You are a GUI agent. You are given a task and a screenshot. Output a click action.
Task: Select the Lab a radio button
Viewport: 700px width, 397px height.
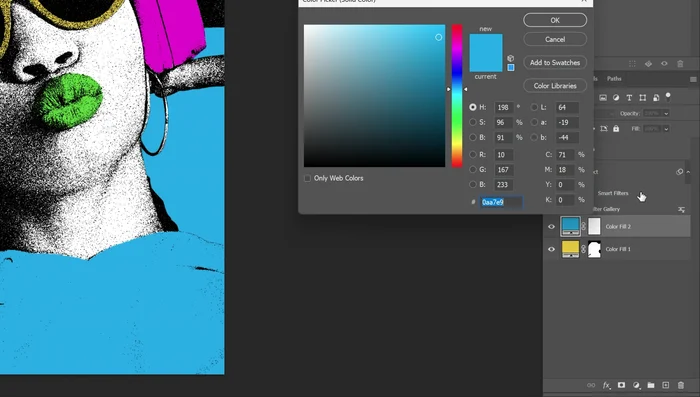[534, 122]
